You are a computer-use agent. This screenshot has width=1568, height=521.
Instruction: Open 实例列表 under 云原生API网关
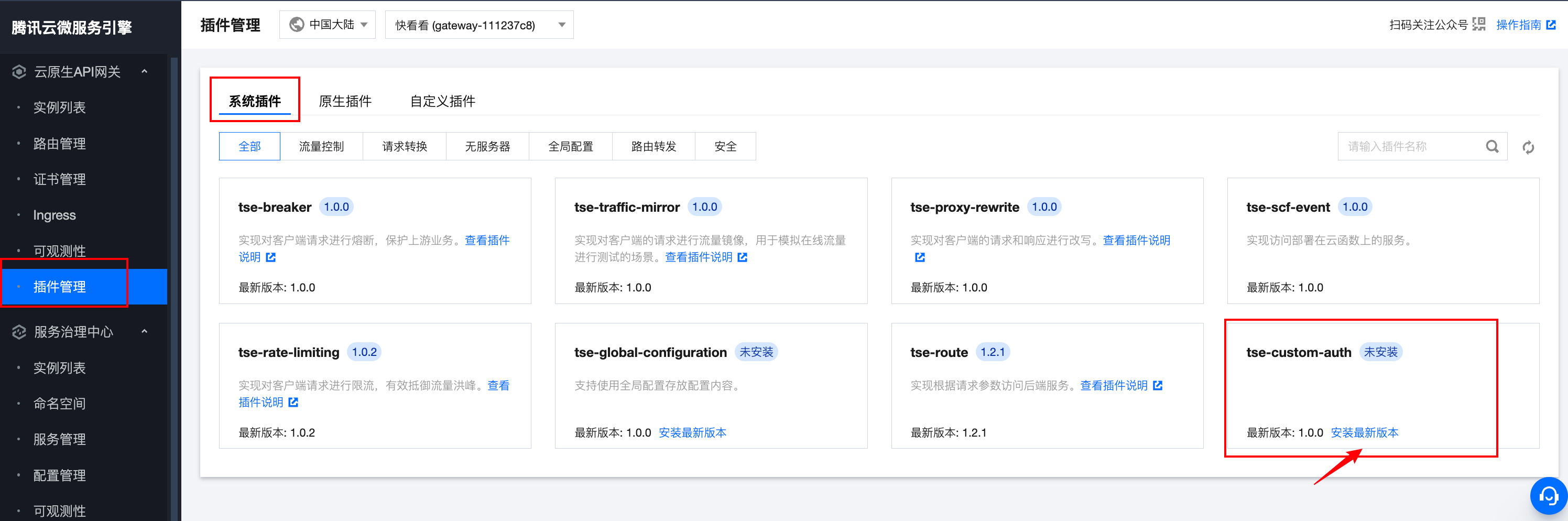60,108
